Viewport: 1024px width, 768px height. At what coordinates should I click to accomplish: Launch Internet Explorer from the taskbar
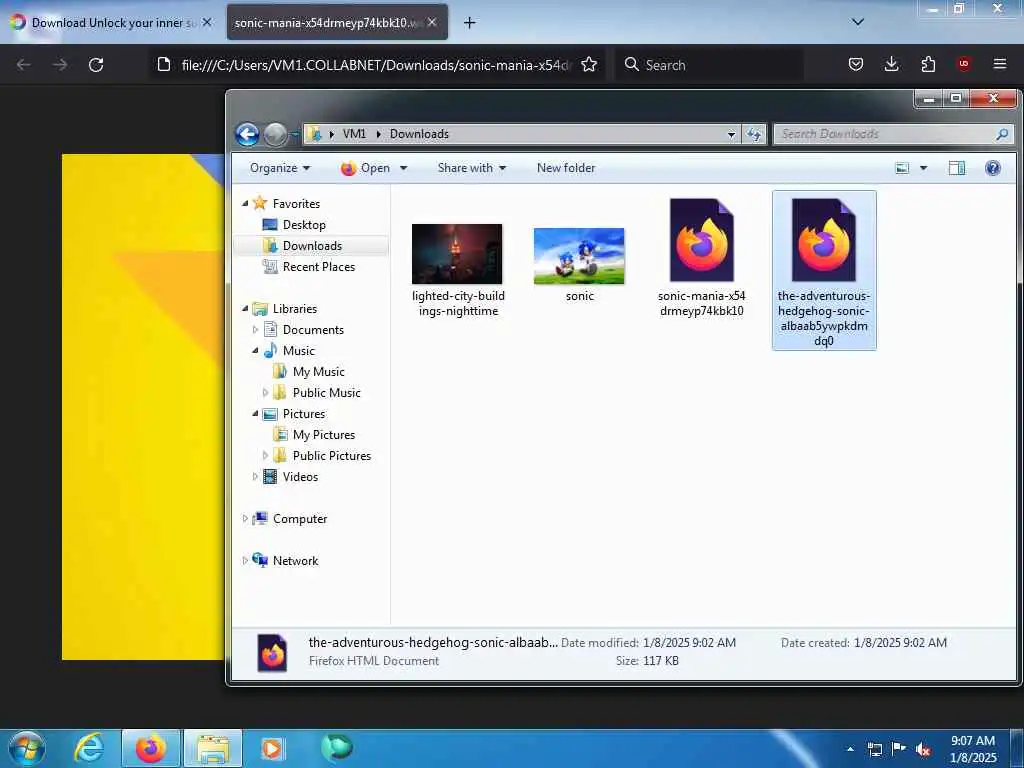[89, 748]
